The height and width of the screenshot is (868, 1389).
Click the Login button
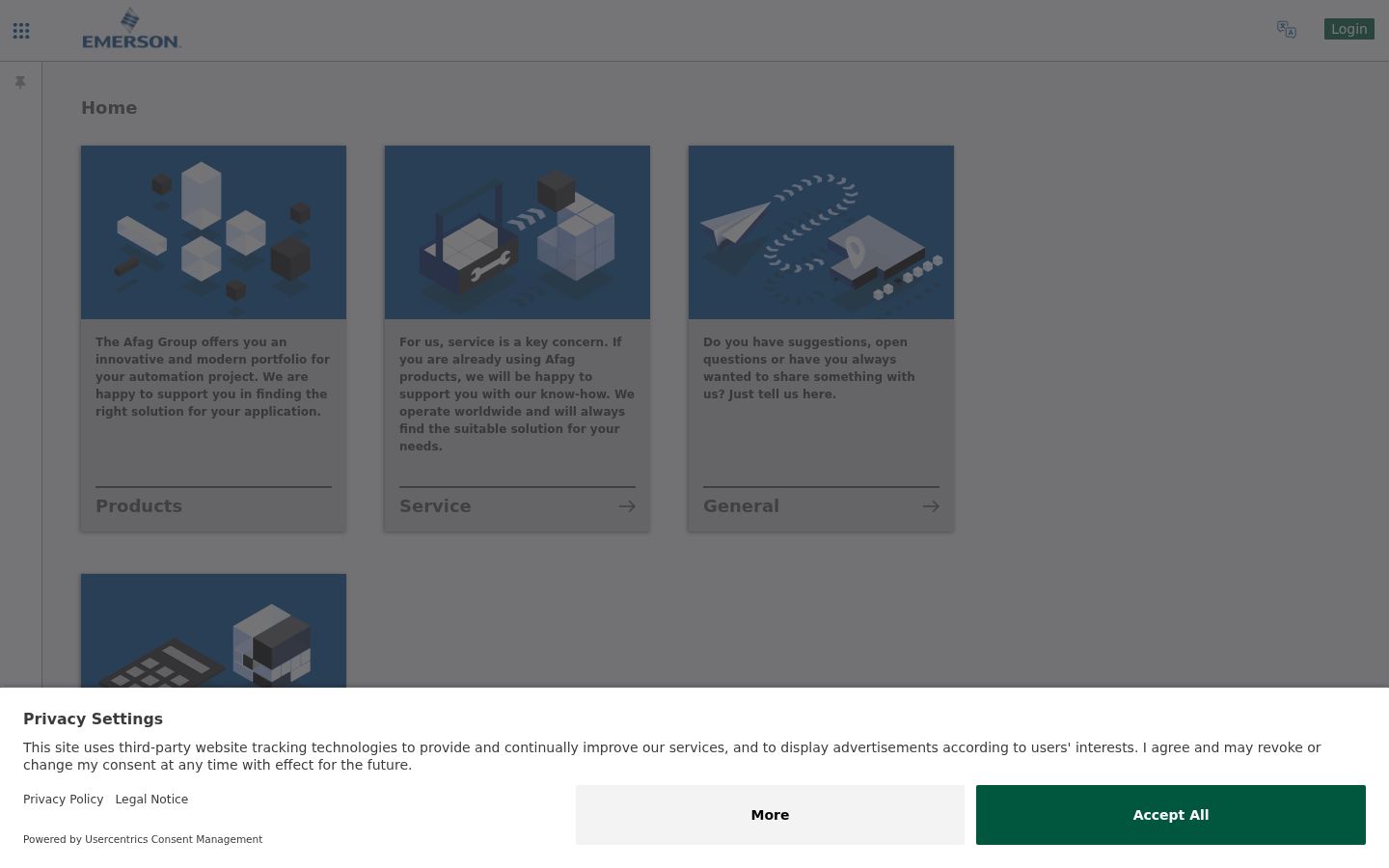coord(1348,29)
